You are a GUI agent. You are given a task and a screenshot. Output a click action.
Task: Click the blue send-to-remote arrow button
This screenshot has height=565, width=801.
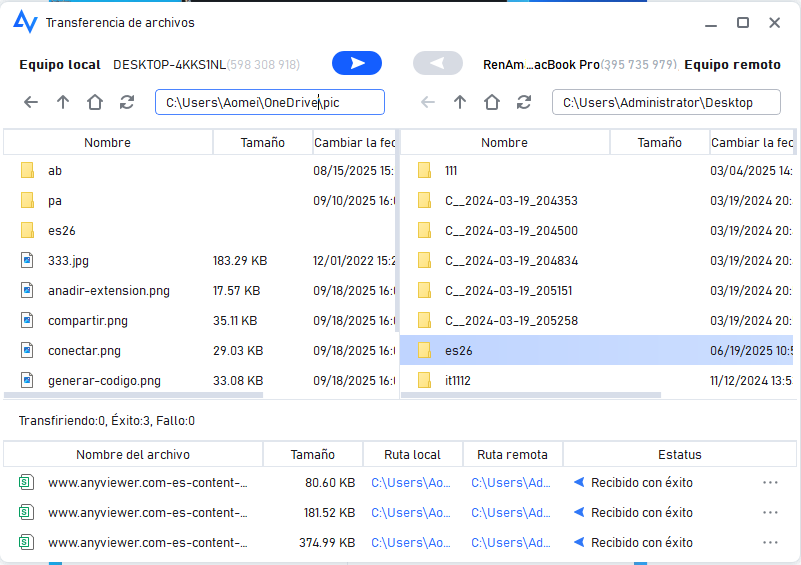coord(357,64)
